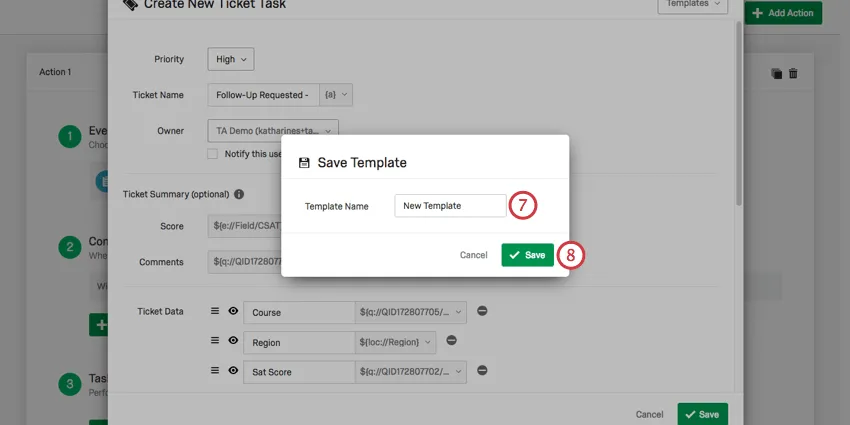Click the duplicate action icon for Action 1

point(776,73)
